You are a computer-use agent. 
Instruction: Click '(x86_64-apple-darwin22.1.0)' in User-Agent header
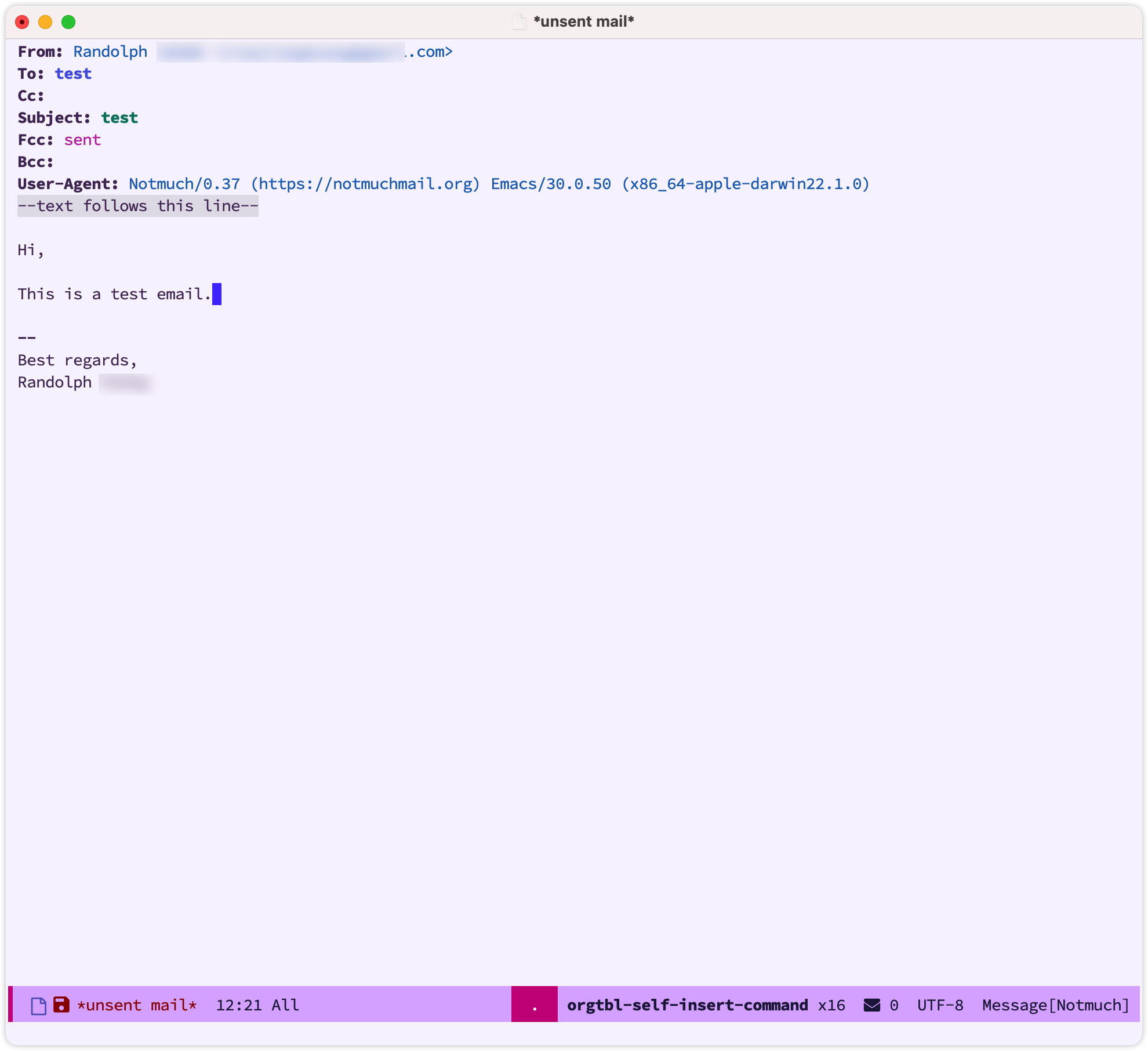[x=746, y=184]
